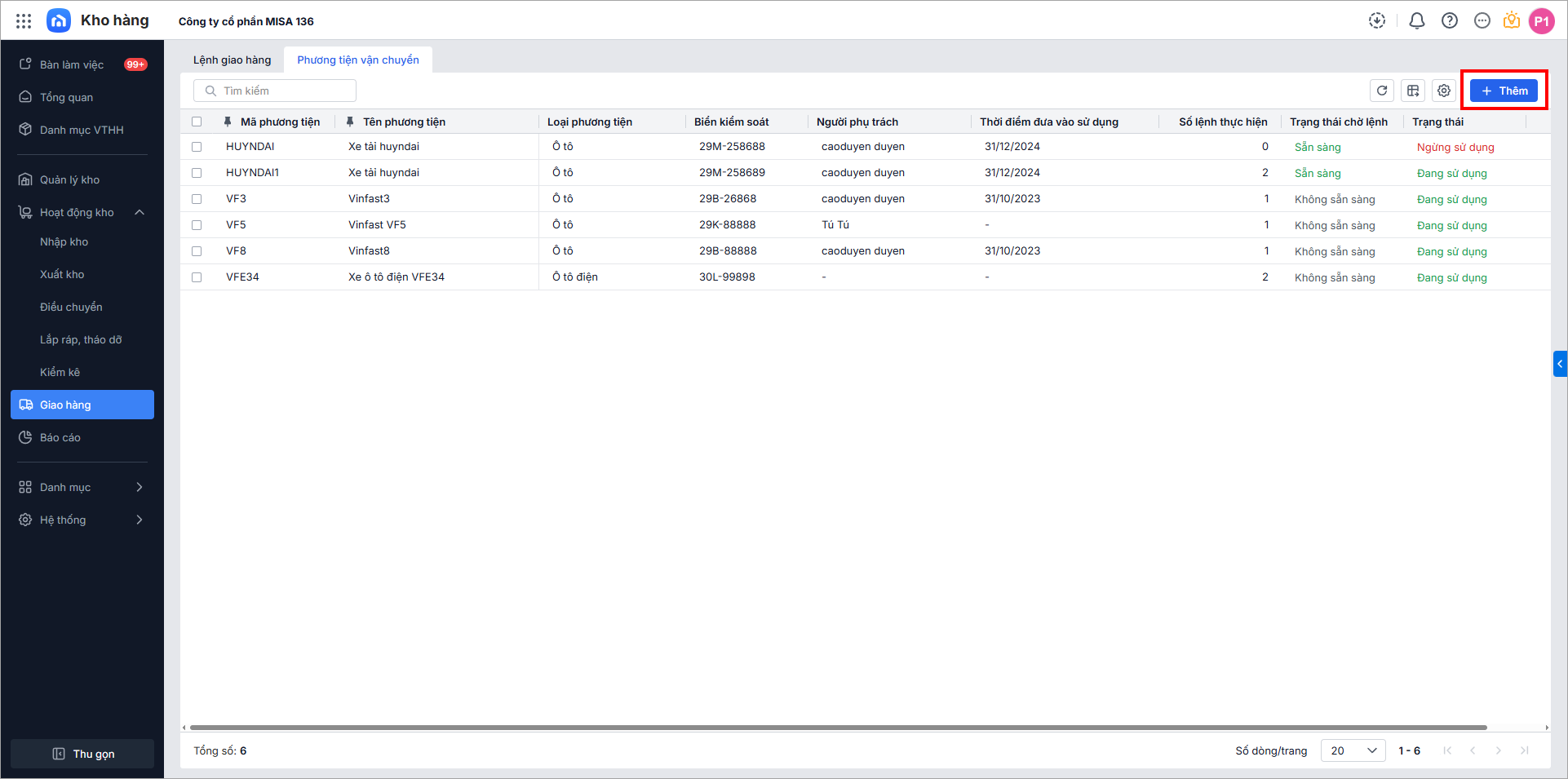This screenshot has width=1568, height=779.
Task: Click the refresh list icon
Action: pyautogui.click(x=1382, y=91)
